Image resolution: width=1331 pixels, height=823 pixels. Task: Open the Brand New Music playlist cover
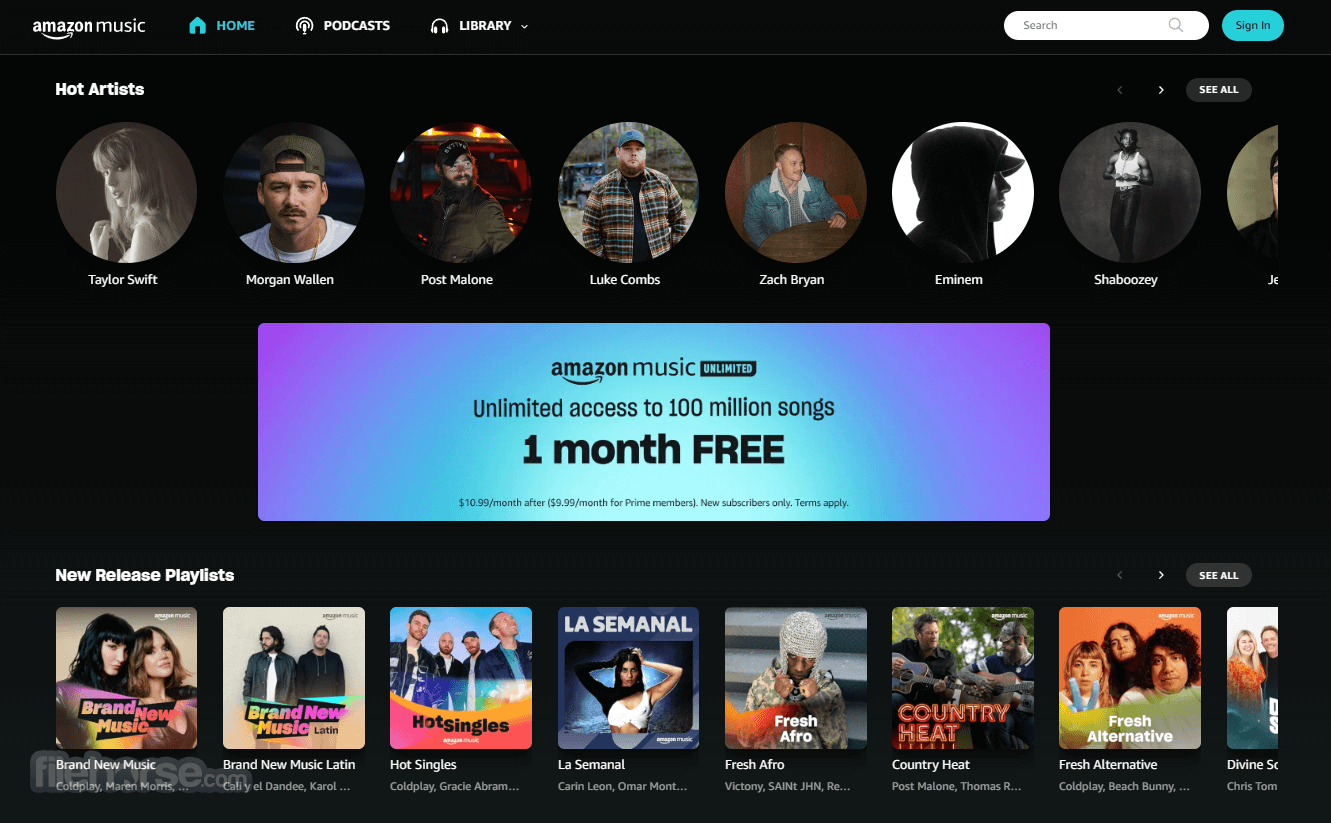coord(126,678)
